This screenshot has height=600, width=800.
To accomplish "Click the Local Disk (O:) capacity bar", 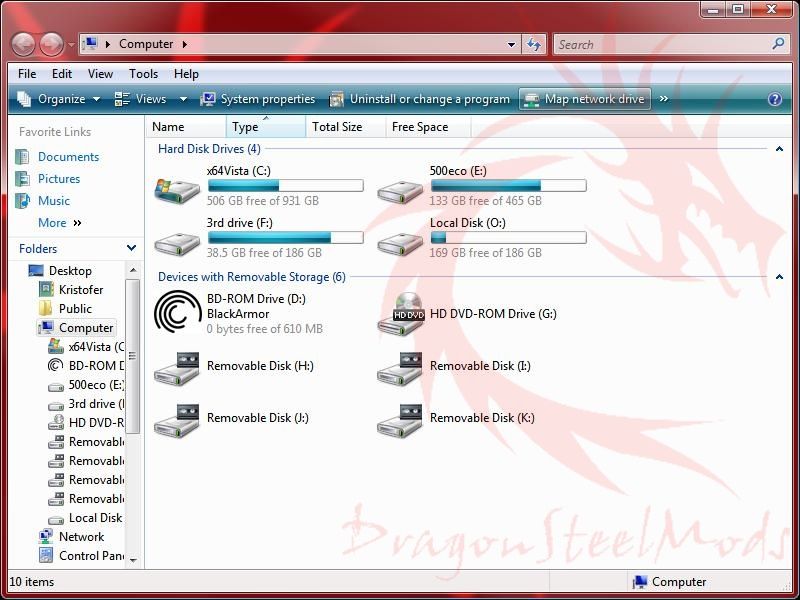I will [509, 237].
